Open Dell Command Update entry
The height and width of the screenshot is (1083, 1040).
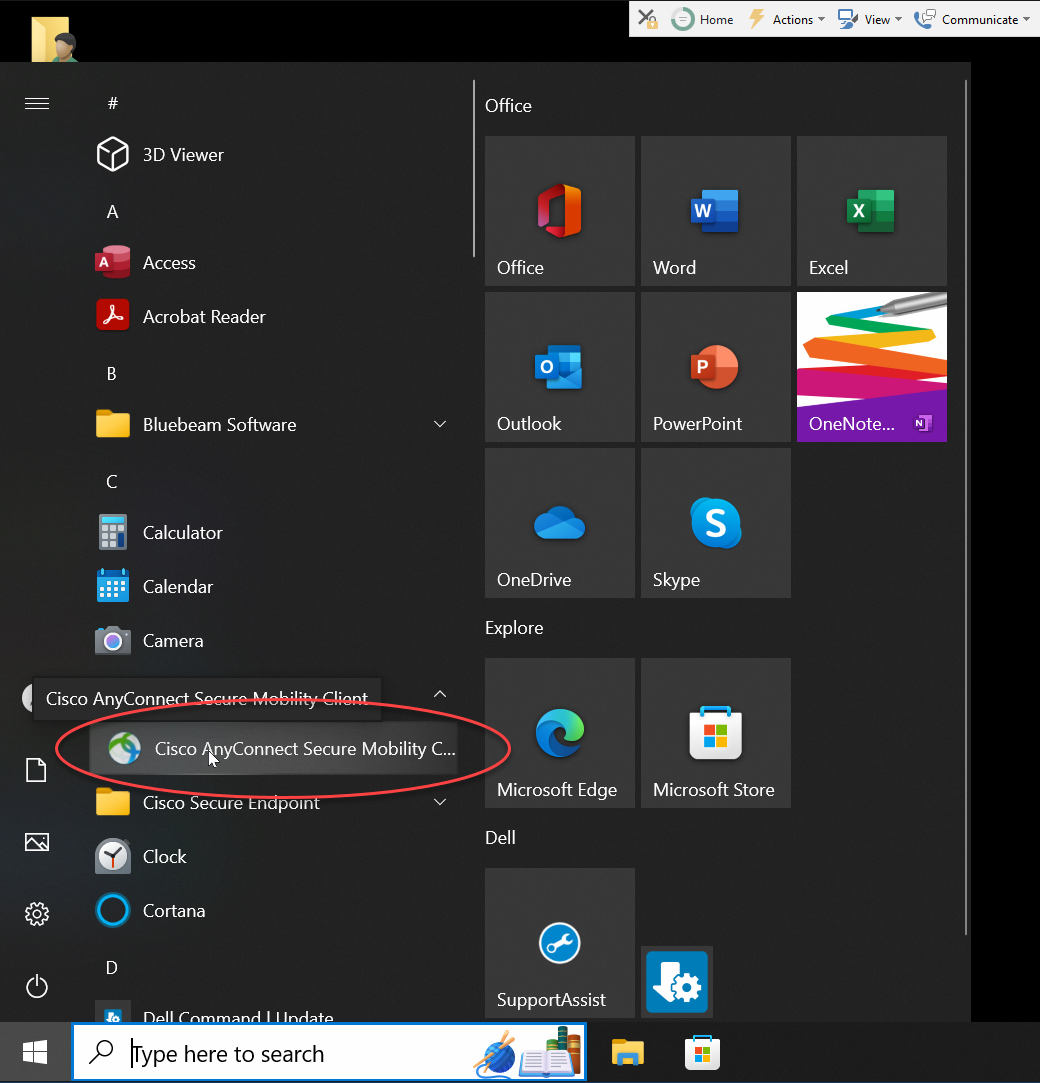tap(273, 1012)
